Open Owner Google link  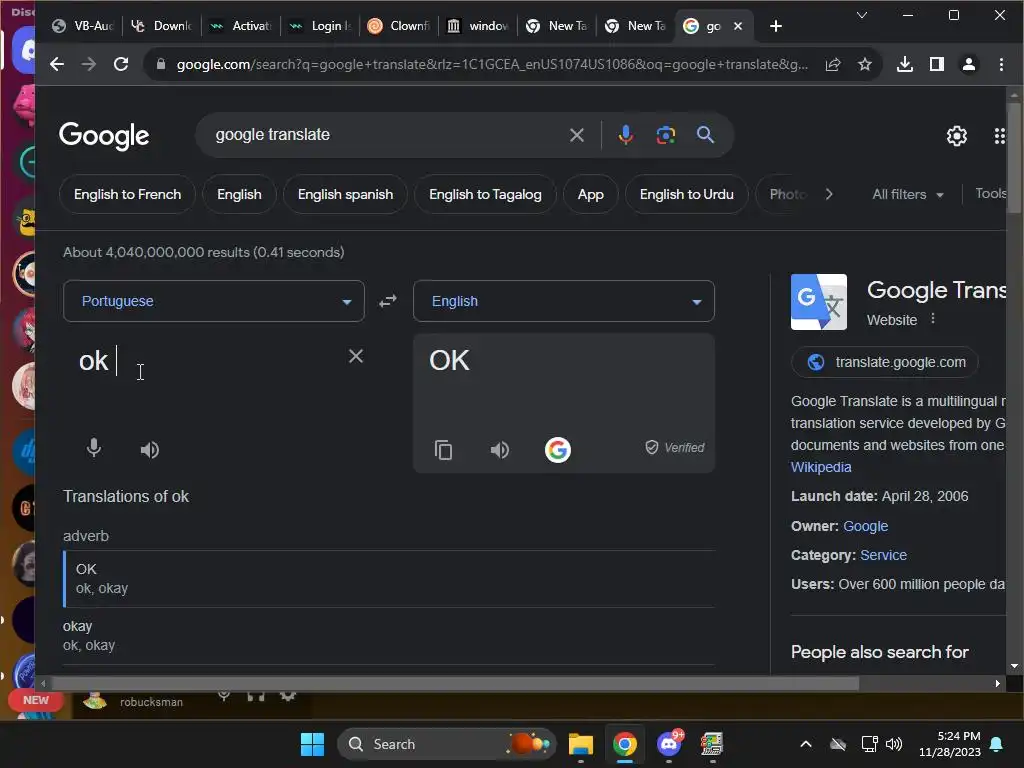pyautogui.click(x=865, y=526)
